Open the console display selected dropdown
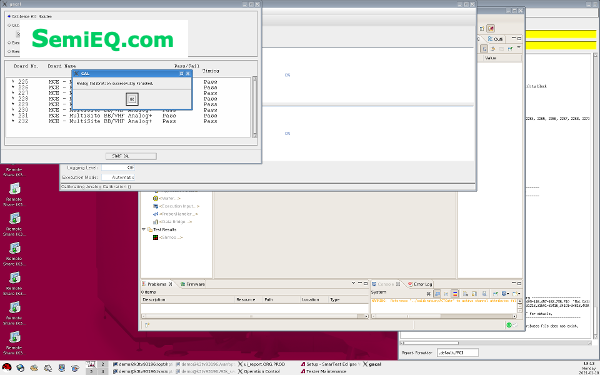This screenshot has height=375, width=600. tap(505, 294)
